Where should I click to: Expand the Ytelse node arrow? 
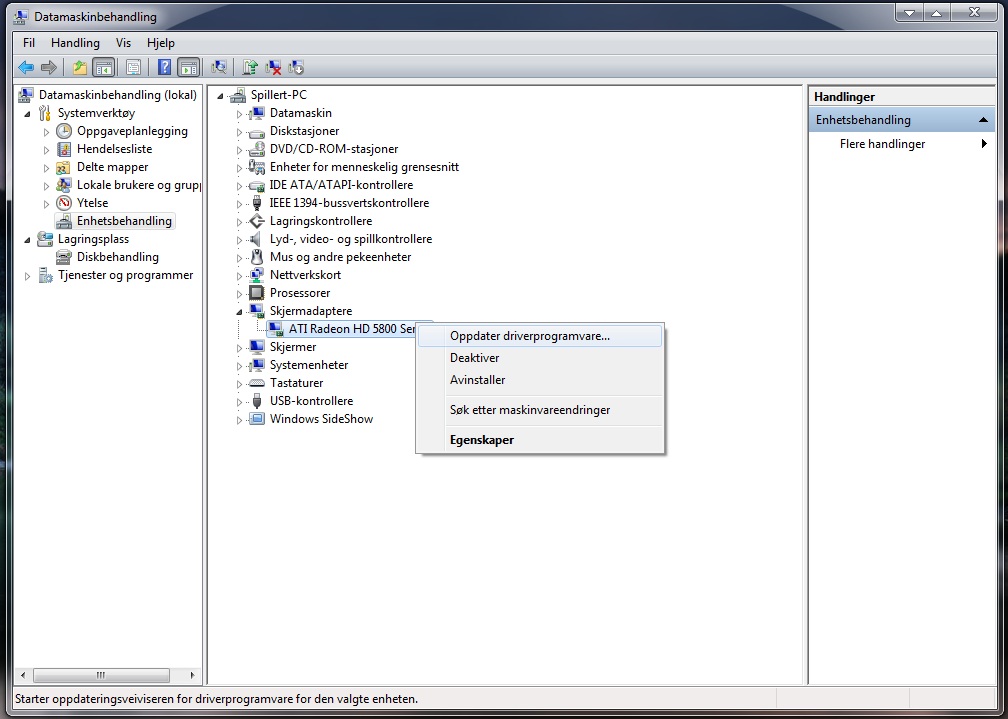(x=46, y=204)
